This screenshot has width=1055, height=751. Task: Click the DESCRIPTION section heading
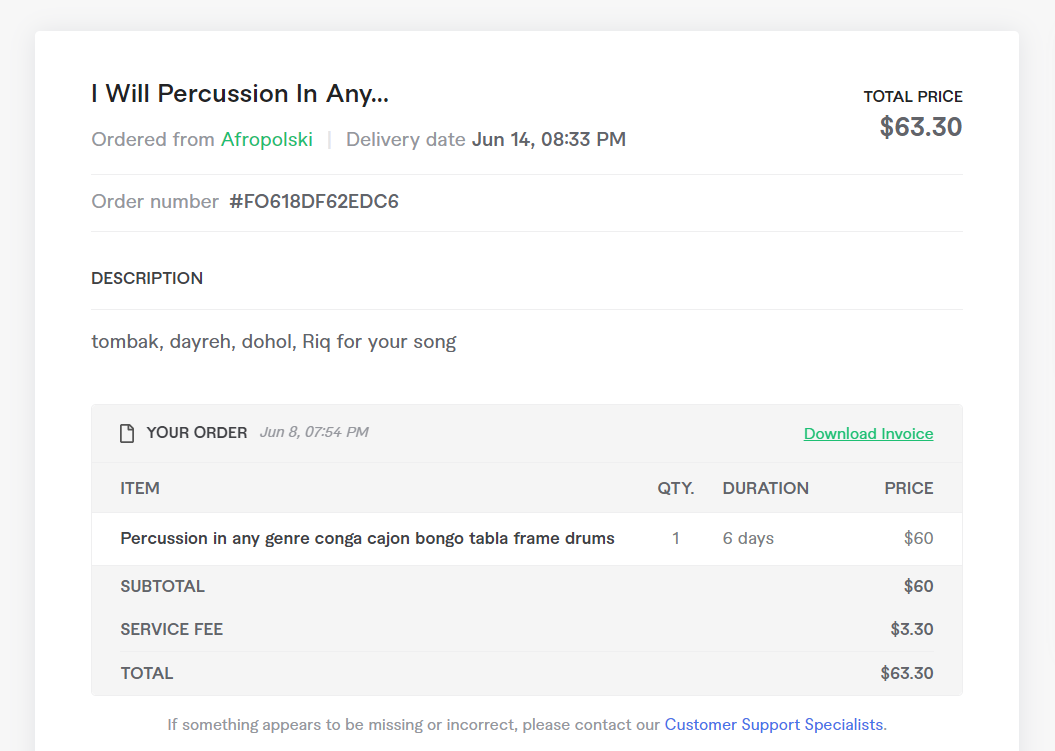tap(147, 278)
